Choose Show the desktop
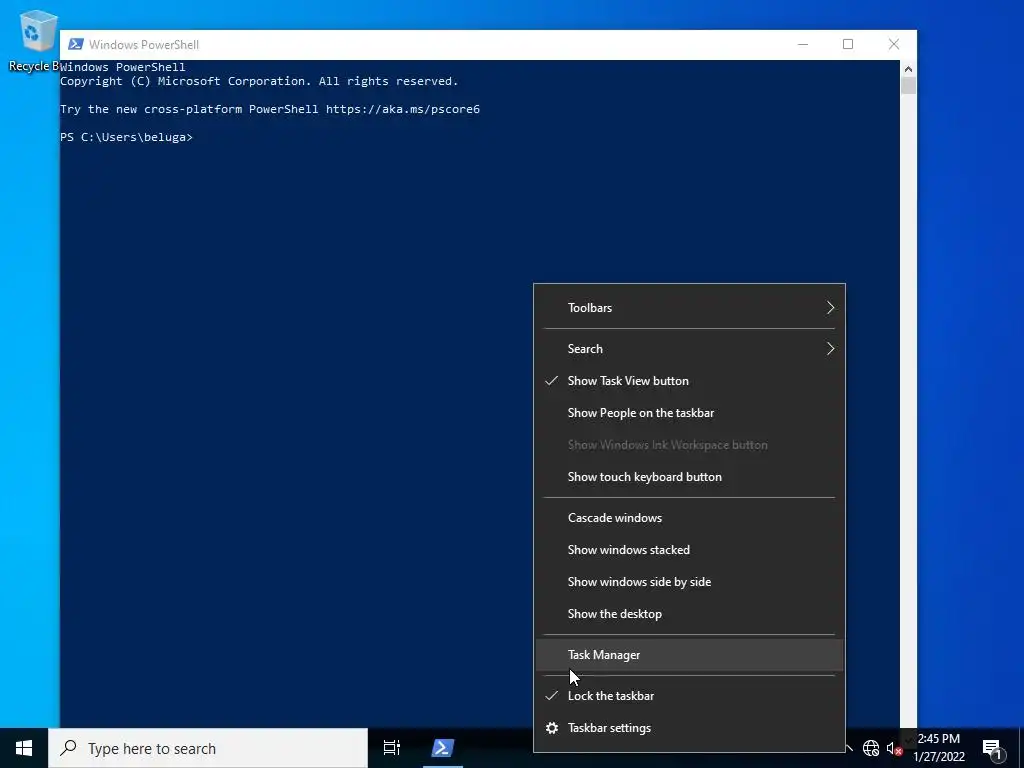1024x768 pixels. click(x=690, y=614)
